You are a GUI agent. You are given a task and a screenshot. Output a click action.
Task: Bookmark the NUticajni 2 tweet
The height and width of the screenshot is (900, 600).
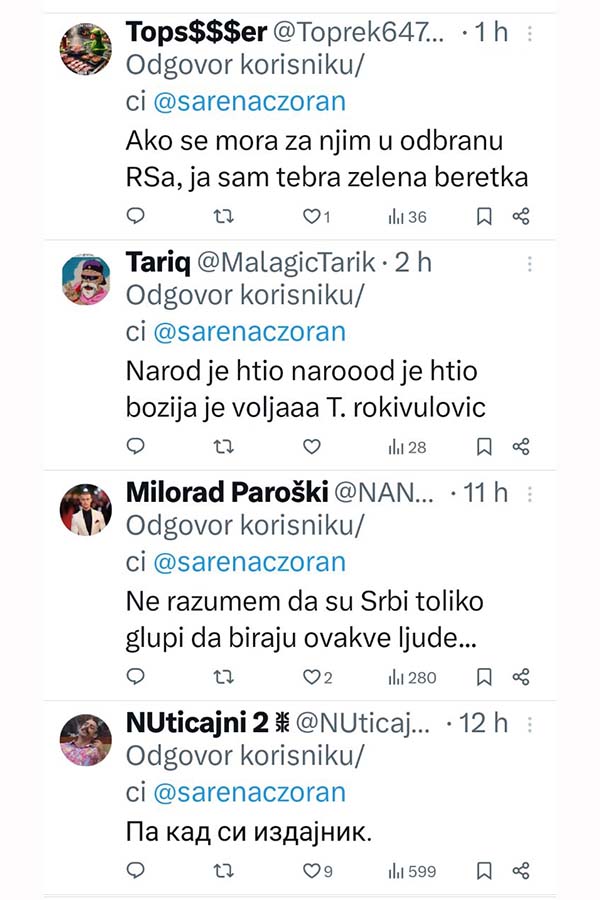483,871
